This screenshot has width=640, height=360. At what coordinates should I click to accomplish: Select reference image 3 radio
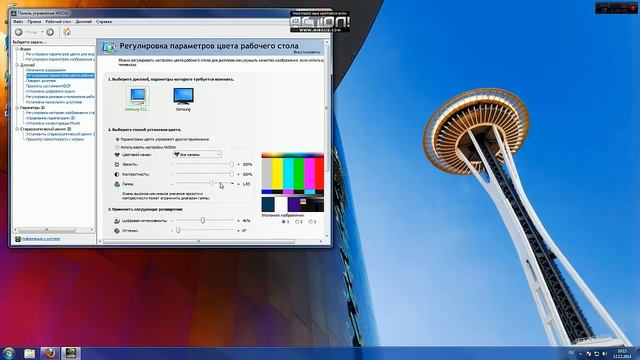pos(311,222)
